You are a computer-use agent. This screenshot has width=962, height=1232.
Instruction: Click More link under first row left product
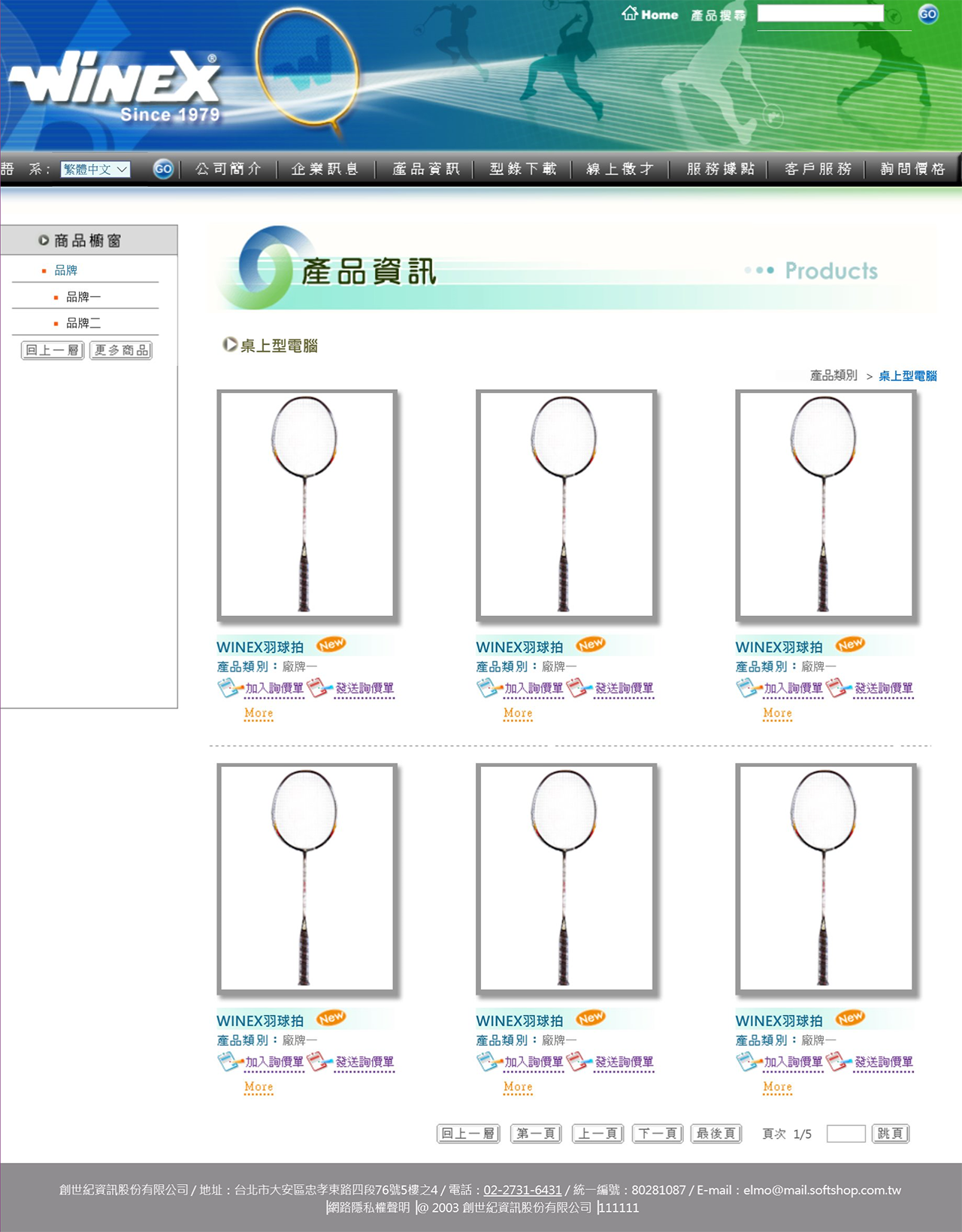tap(259, 714)
